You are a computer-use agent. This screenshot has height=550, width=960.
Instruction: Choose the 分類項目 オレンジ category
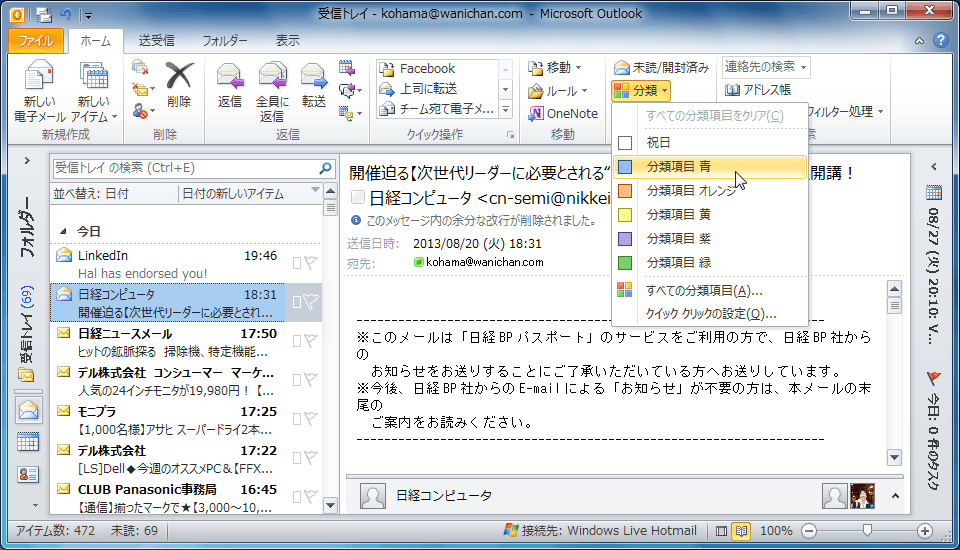pos(710,191)
